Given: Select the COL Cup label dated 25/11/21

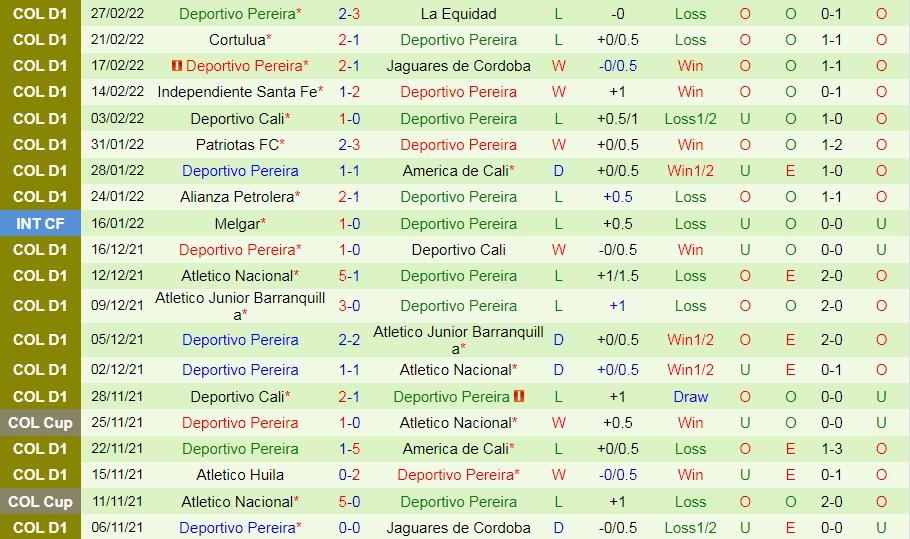Looking at the screenshot, I should (x=40, y=423).
